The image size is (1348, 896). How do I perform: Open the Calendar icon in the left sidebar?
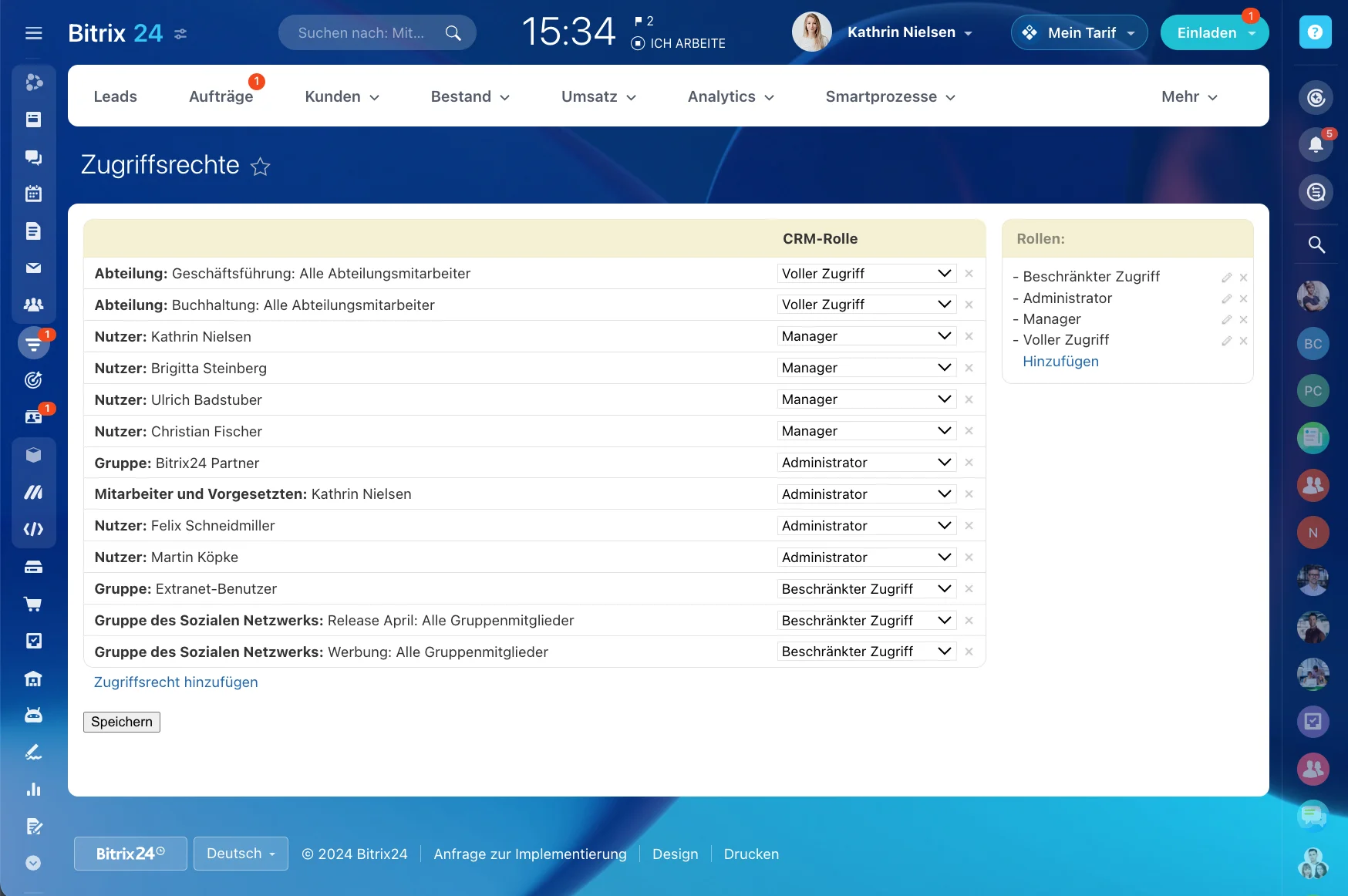(34, 194)
